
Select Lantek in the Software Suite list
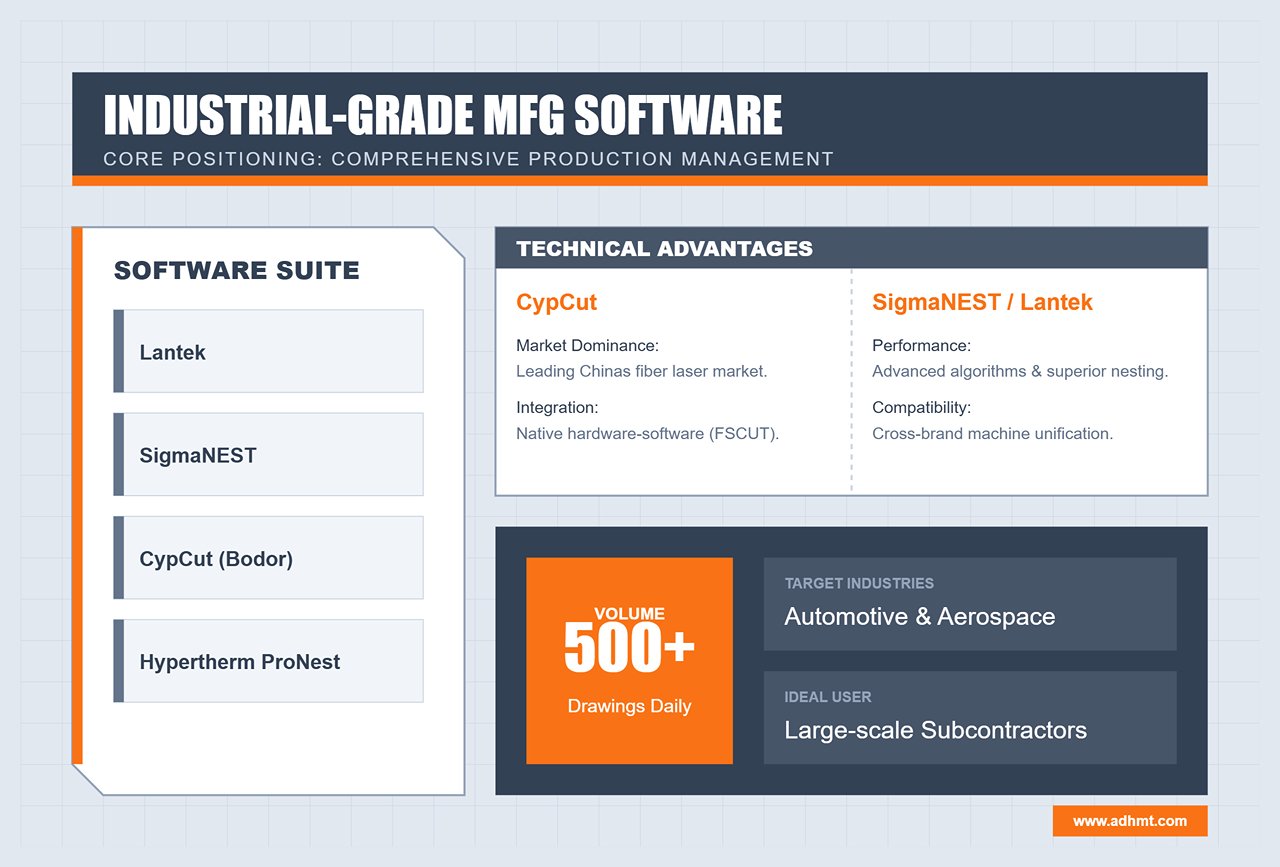tap(268, 352)
